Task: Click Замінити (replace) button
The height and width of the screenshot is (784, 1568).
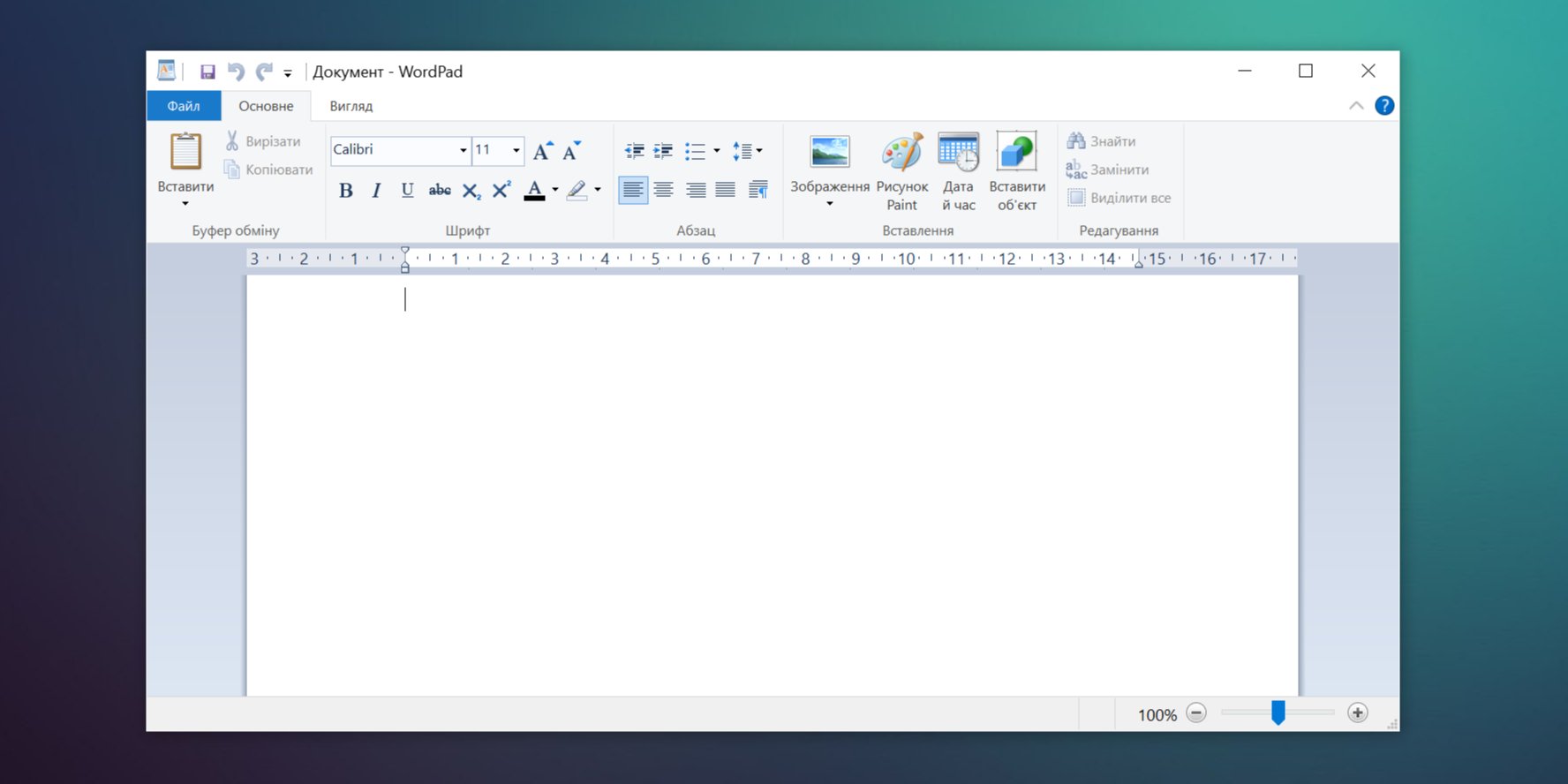Action: (x=1107, y=170)
